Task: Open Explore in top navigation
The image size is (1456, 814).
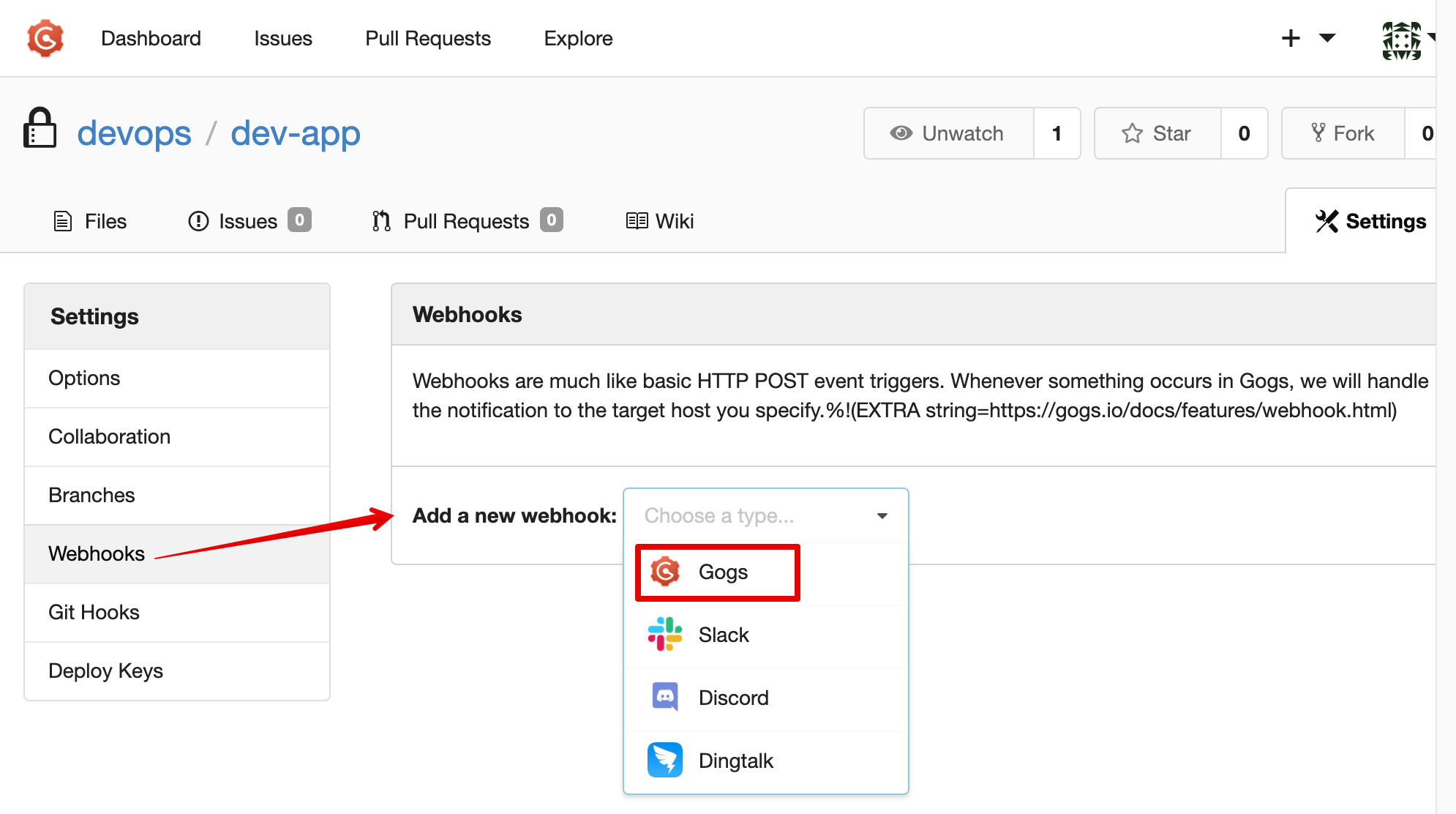Action: click(579, 38)
